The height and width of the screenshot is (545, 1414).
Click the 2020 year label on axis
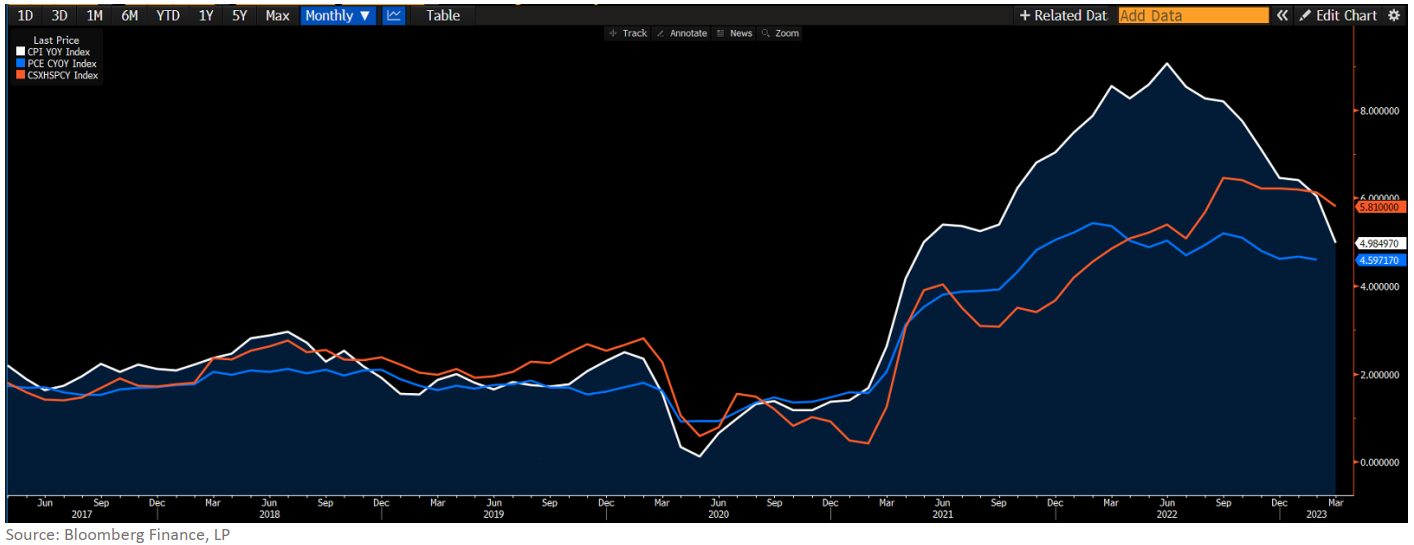pyautogui.click(x=717, y=514)
